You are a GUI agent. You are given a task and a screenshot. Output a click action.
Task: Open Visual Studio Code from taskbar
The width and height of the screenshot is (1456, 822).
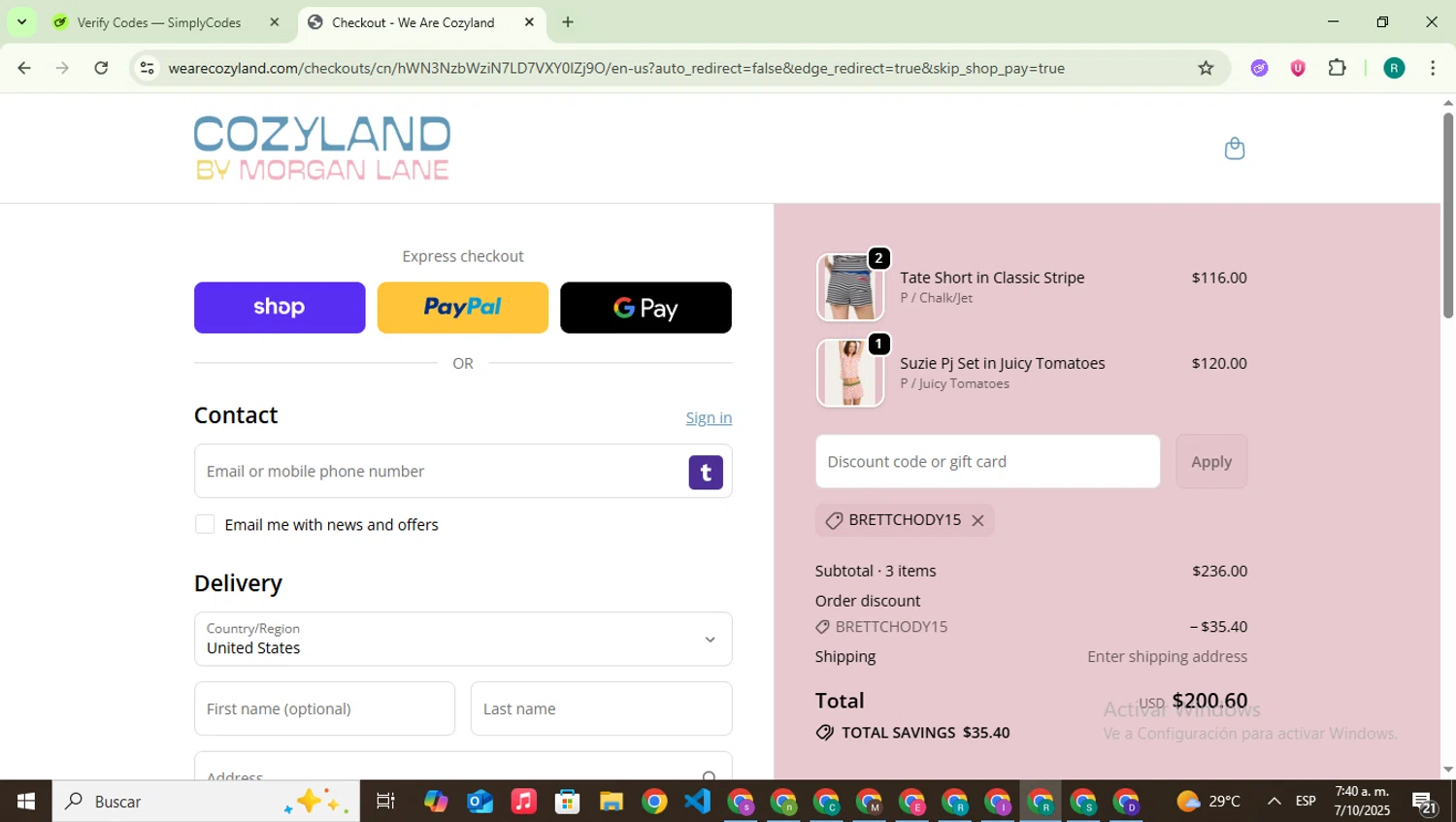coord(697,802)
